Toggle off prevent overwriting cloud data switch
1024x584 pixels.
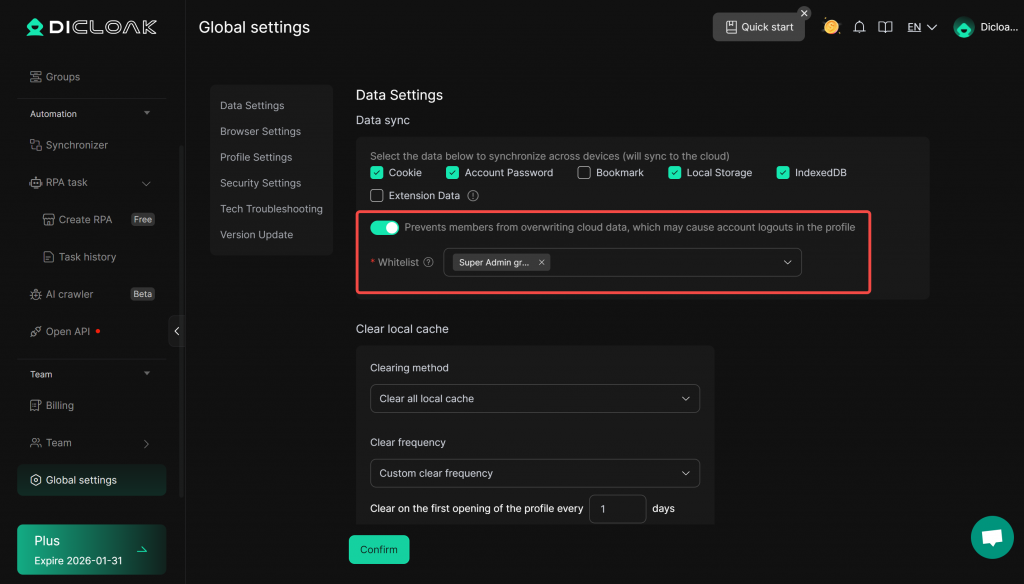[x=384, y=227]
